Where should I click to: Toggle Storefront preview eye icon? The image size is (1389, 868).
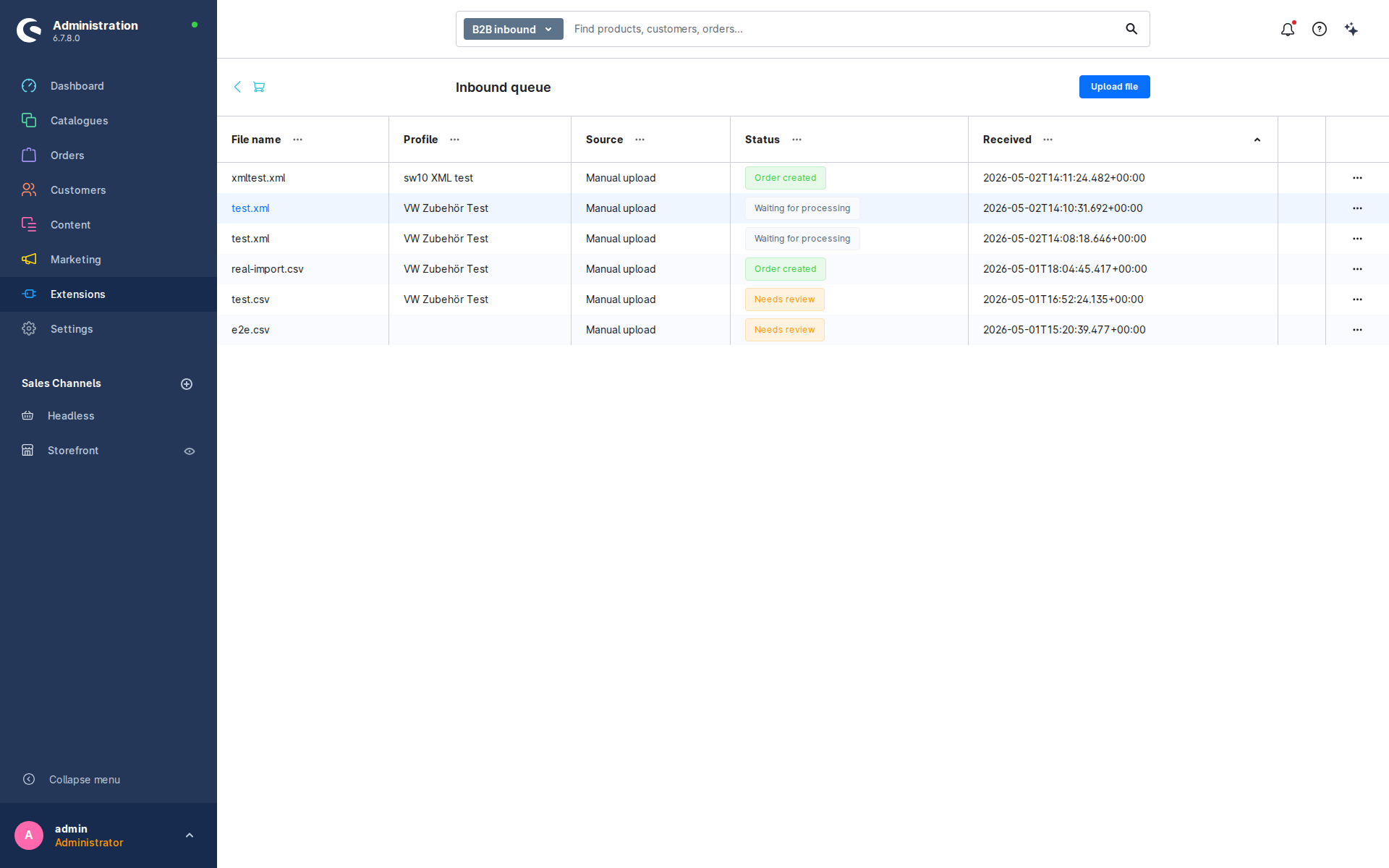point(190,451)
